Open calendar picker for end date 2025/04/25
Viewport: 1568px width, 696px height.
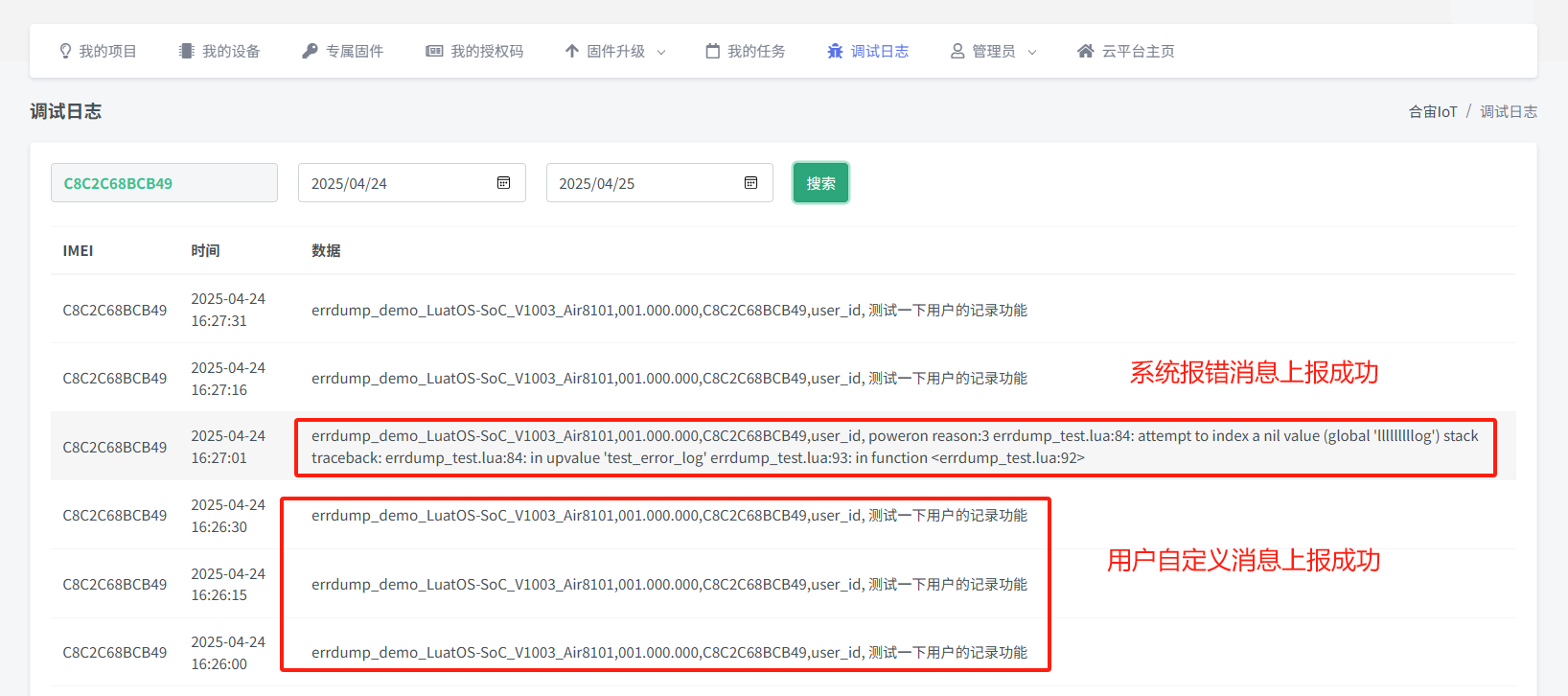tap(751, 183)
